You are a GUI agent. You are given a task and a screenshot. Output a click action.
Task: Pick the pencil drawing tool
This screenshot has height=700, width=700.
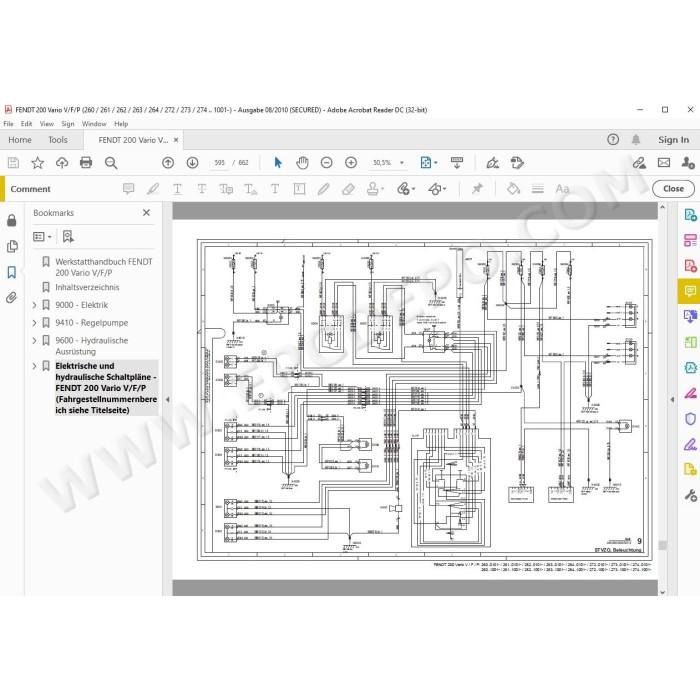coord(323,189)
